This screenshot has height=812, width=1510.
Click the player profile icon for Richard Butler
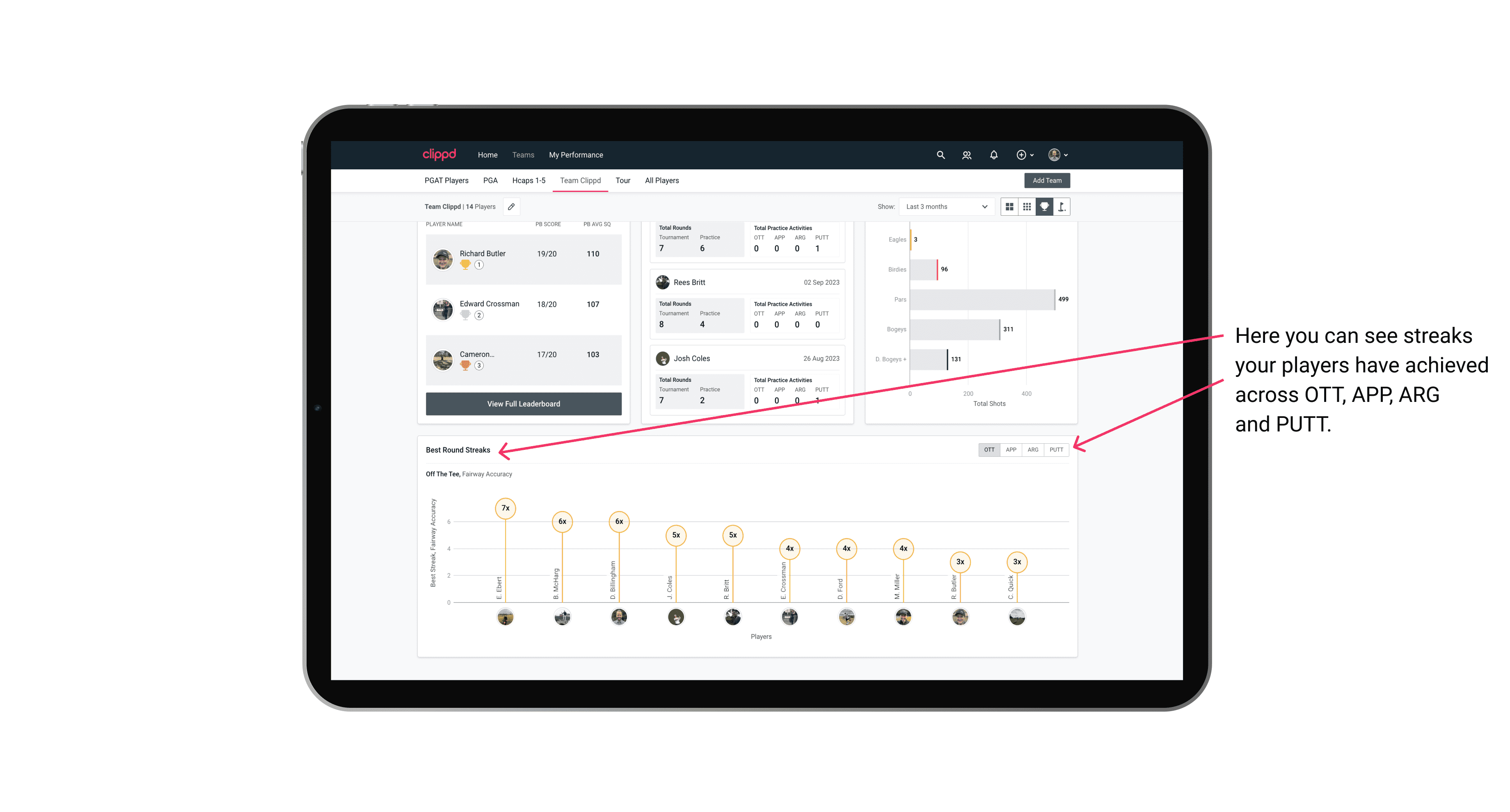444,258
